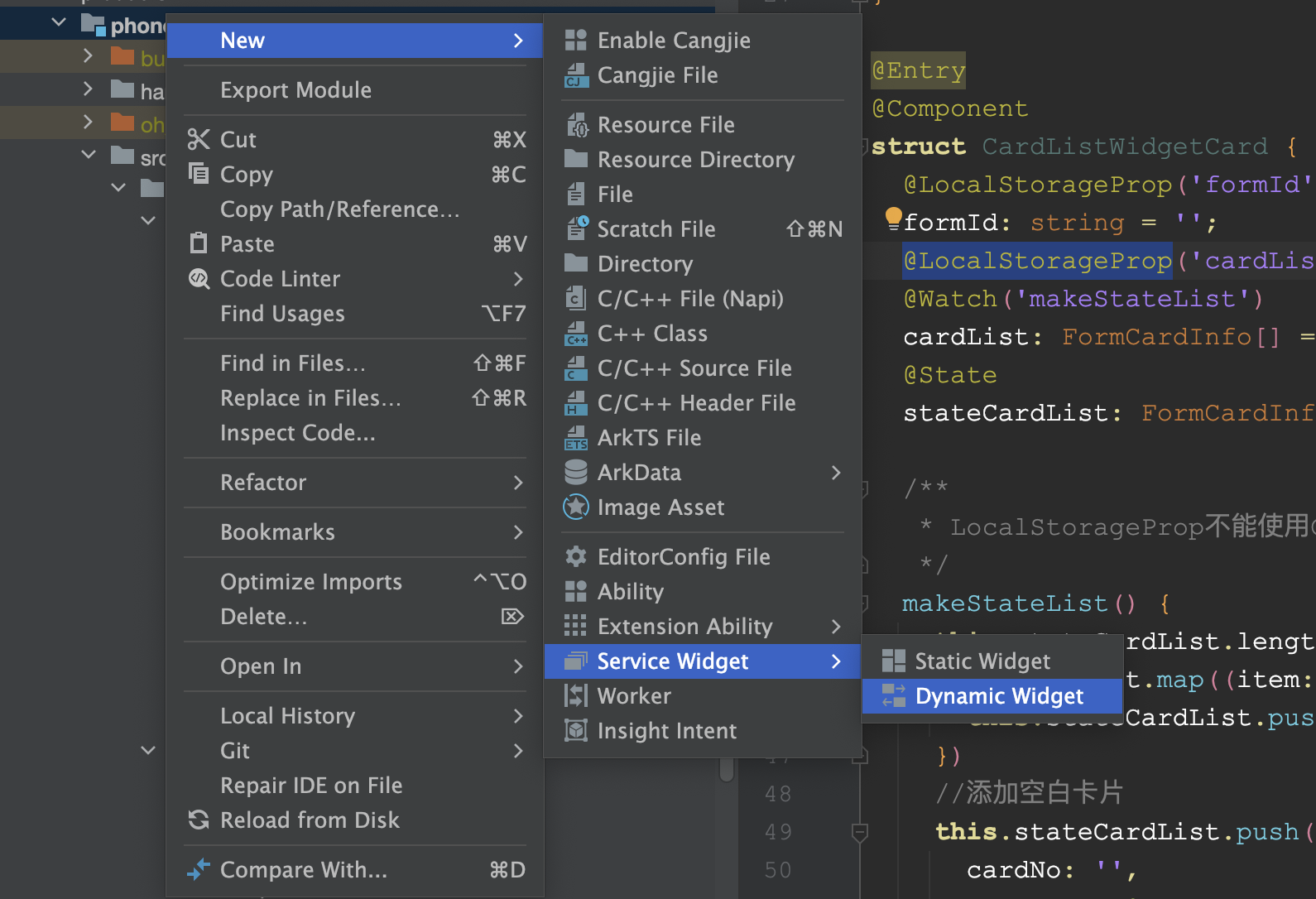Open the Local History submenu
Viewport: 1316px width, 899px height.
pyautogui.click(x=354, y=715)
